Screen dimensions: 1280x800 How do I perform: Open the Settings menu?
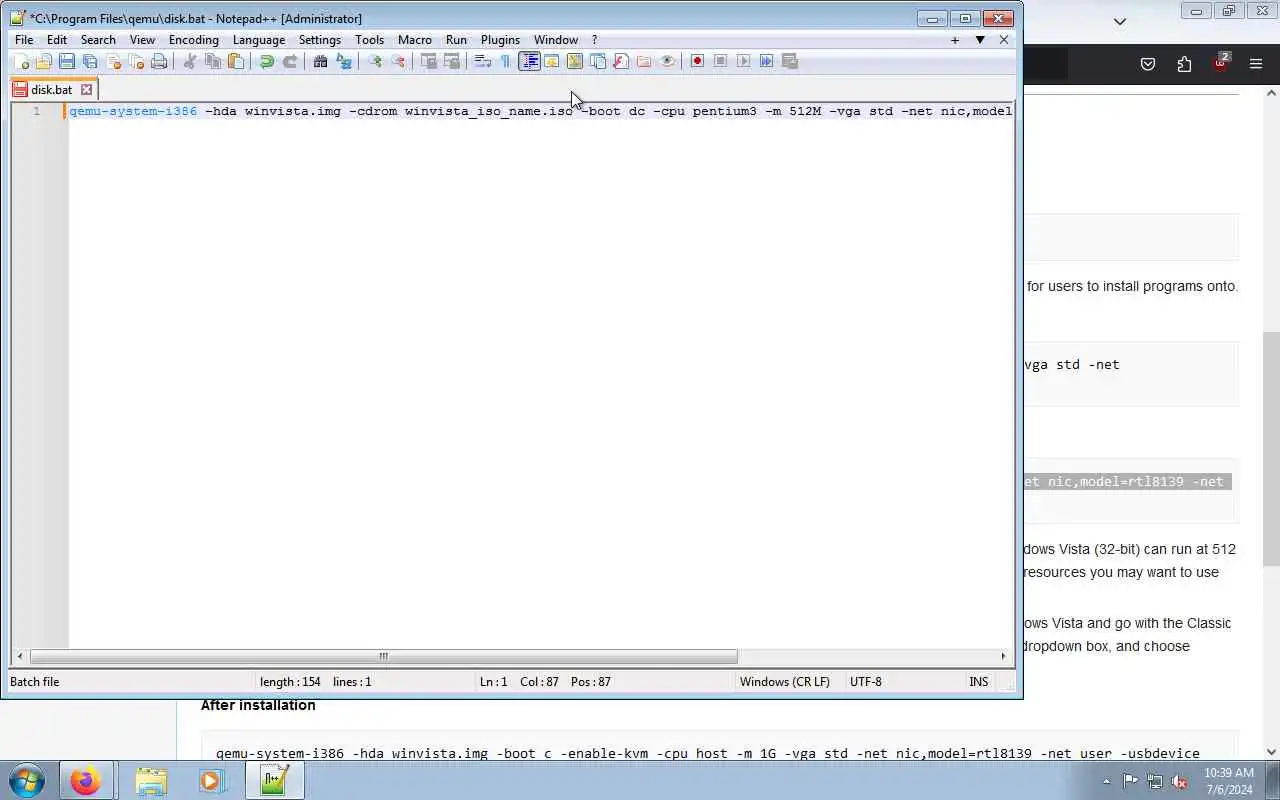pos(320,40)
